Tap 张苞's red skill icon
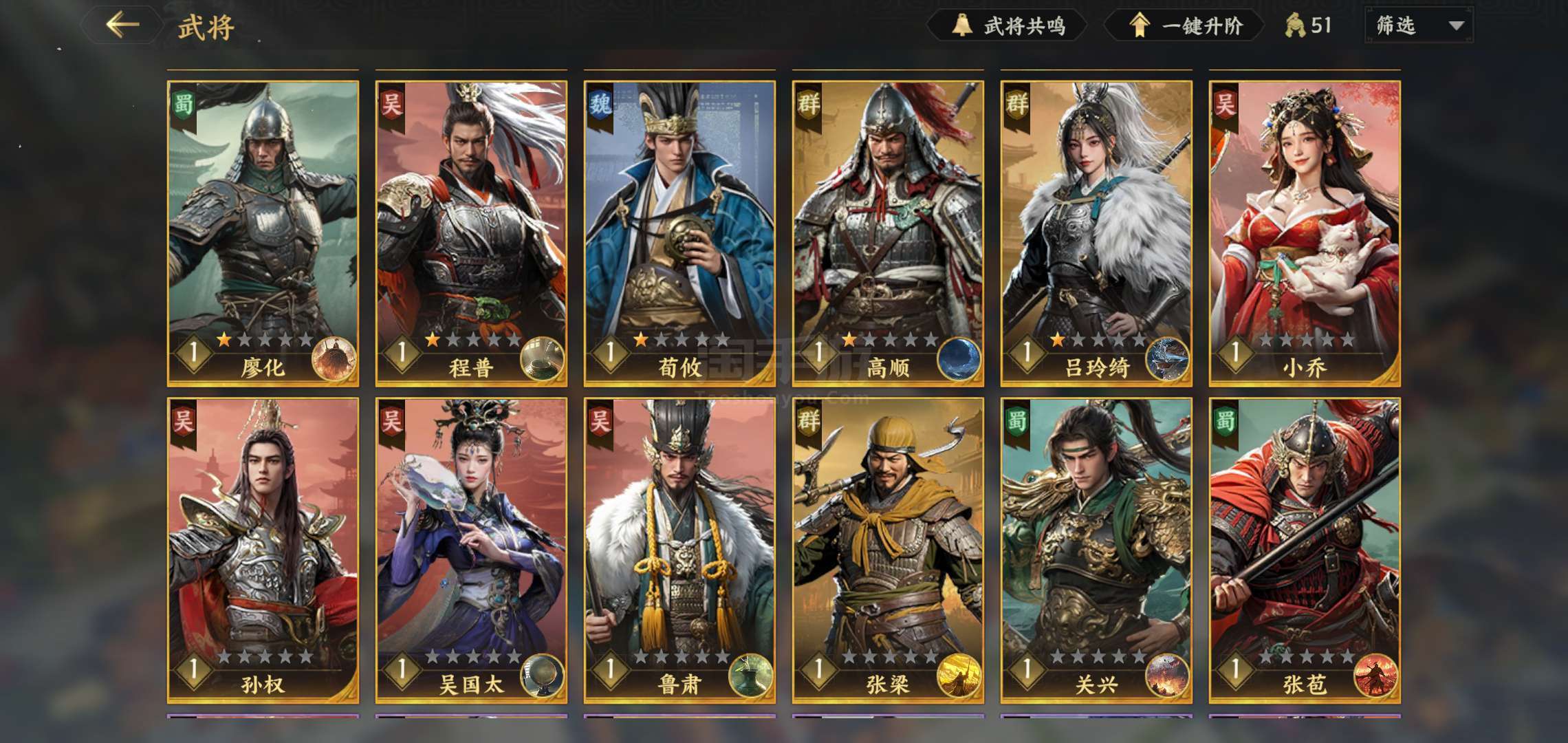 point(1375,676)
